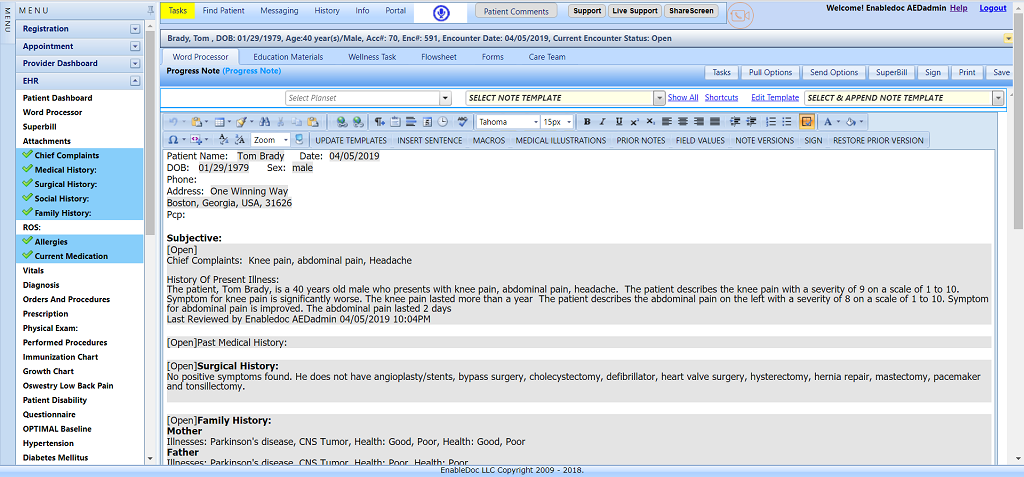Toggle bold formatting
The height and width of the screenshot is (477, 1024).
point(587,122)
